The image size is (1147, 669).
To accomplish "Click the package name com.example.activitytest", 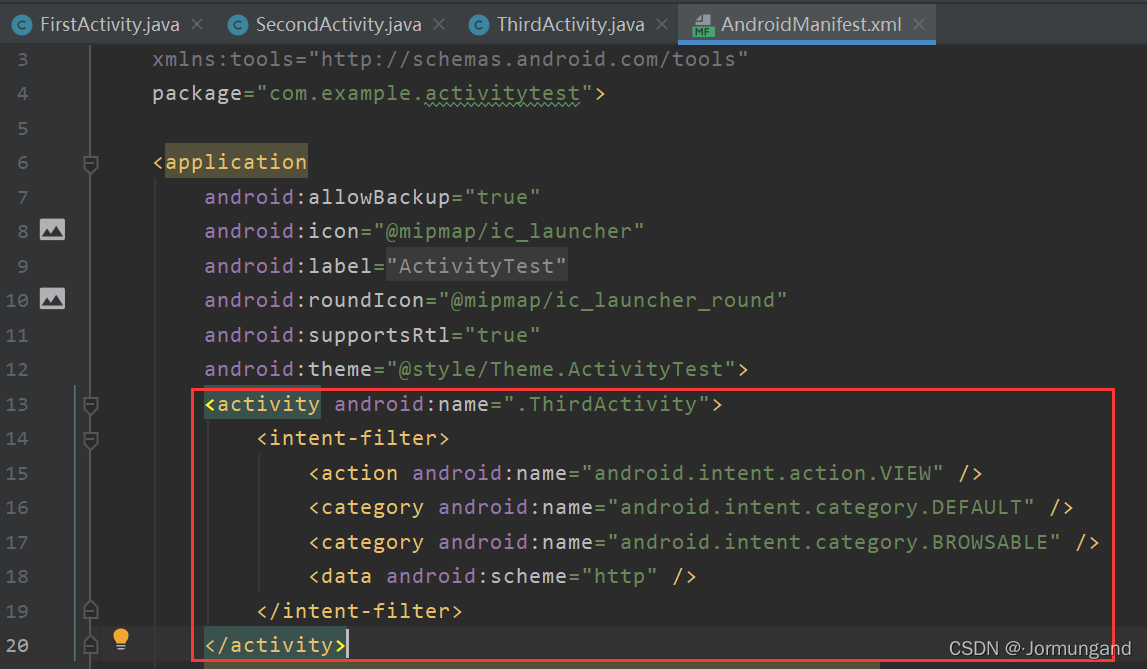I will click(x=424, y=94).
